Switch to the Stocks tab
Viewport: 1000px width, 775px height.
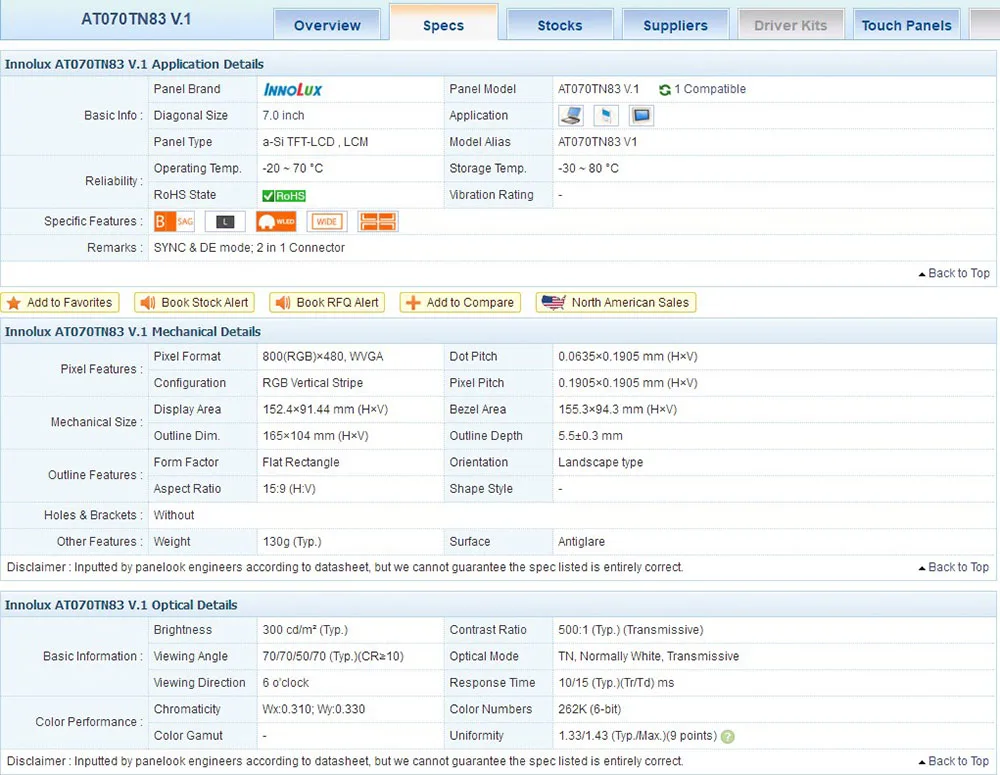tap(560, 25)
